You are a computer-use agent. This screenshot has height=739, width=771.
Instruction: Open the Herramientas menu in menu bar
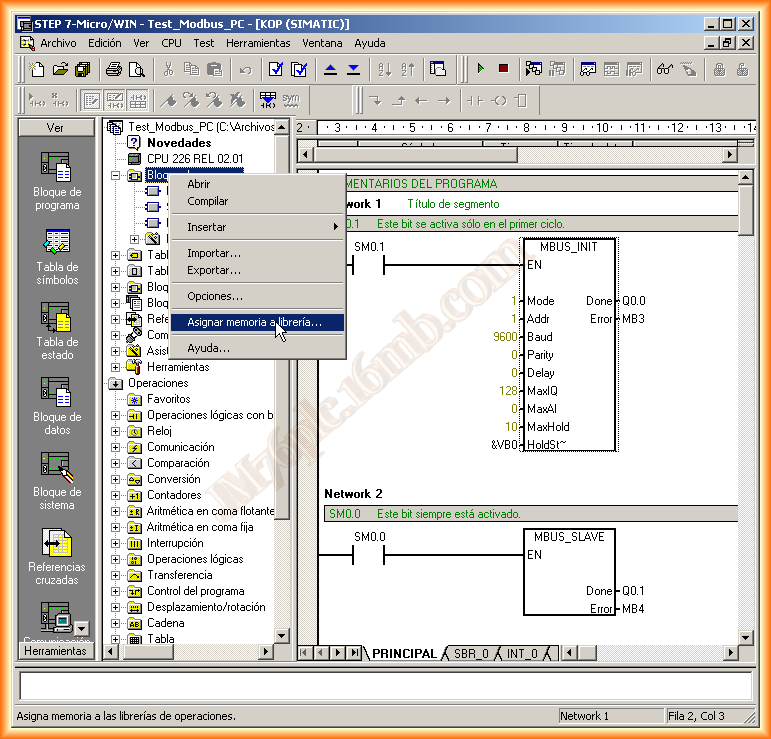[258, 43]
